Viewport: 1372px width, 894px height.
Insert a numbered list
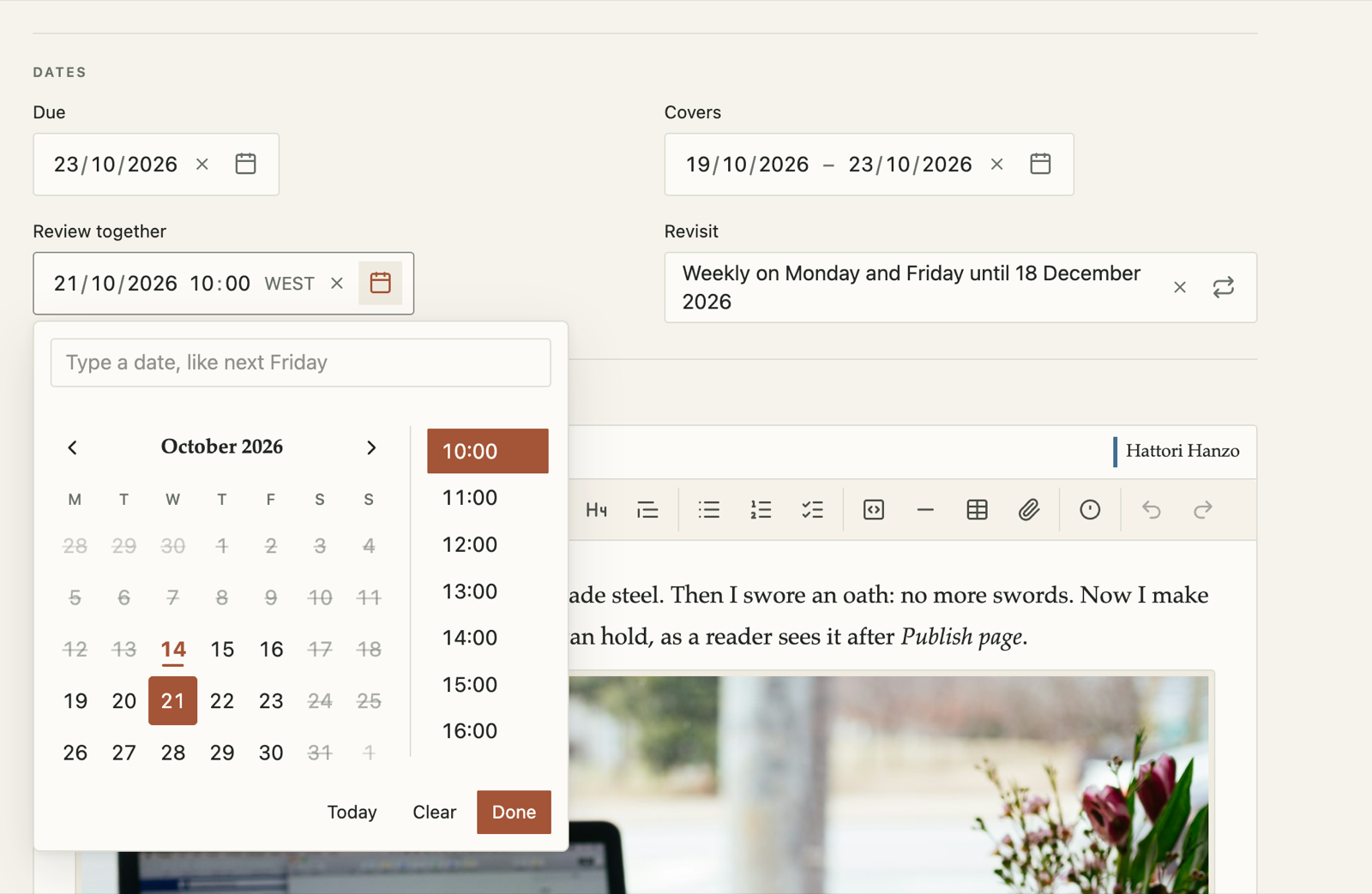(761, 510)
